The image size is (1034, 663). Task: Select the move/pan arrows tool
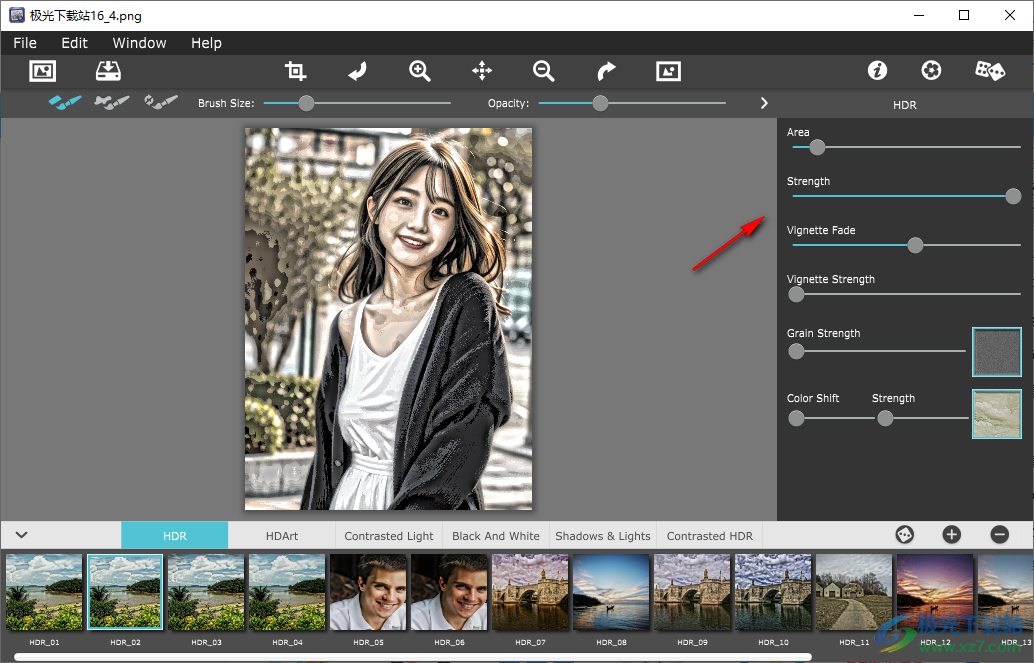pyautogui.click(x=482, y=71)
